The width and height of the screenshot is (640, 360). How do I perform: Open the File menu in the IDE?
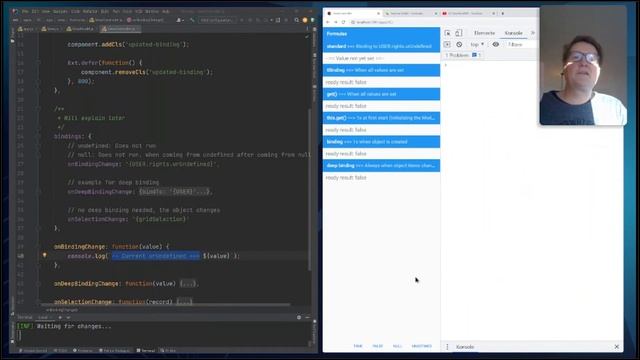coord(25,11)
